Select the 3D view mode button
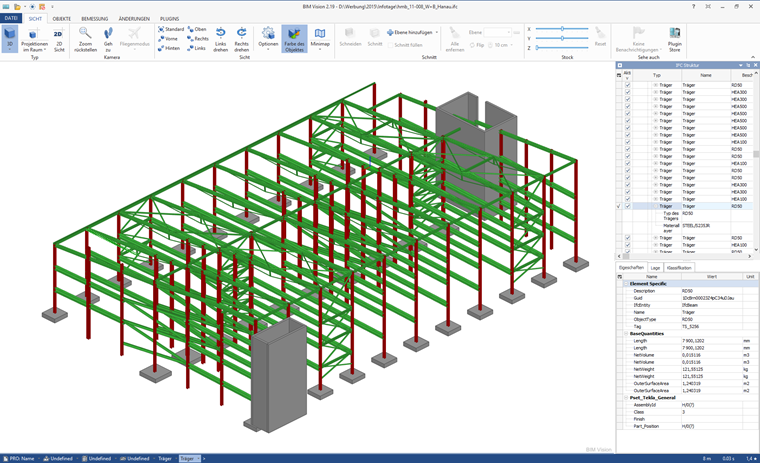760x463 pixels. pyautogui.click(x=9, y=39)
